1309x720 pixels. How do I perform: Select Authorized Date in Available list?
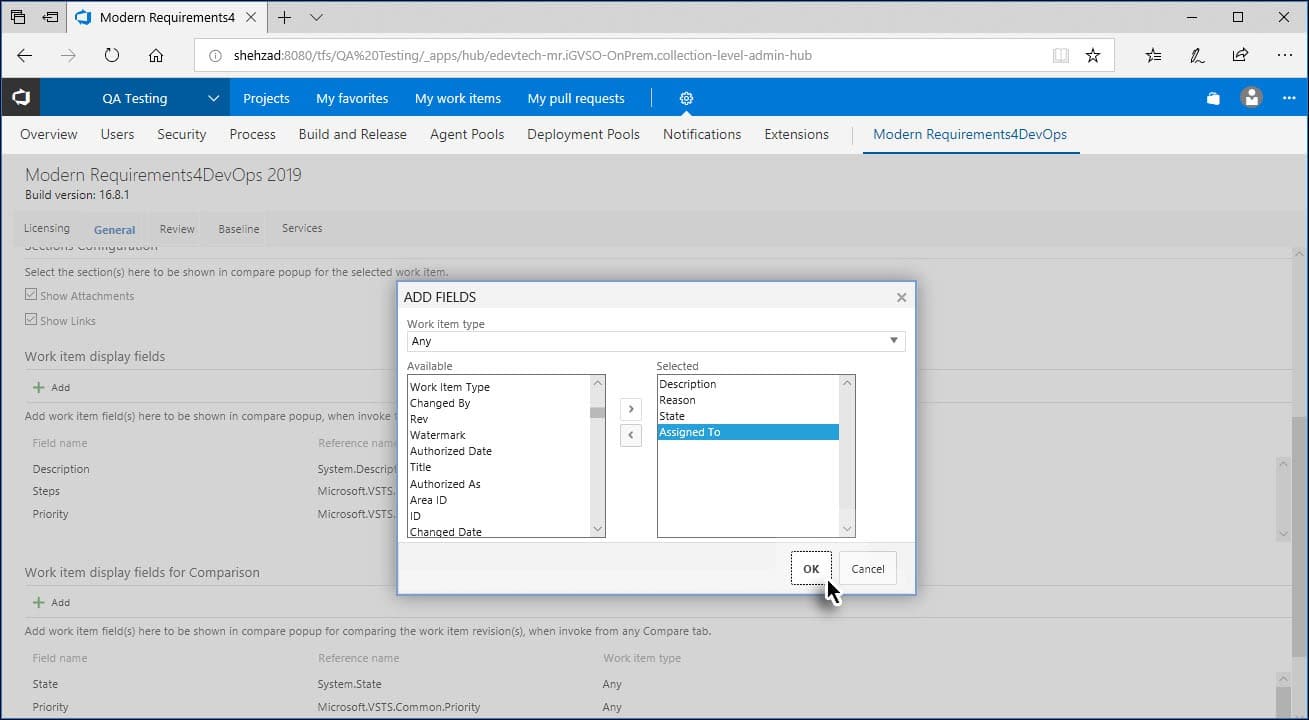[x=451, y=451]
